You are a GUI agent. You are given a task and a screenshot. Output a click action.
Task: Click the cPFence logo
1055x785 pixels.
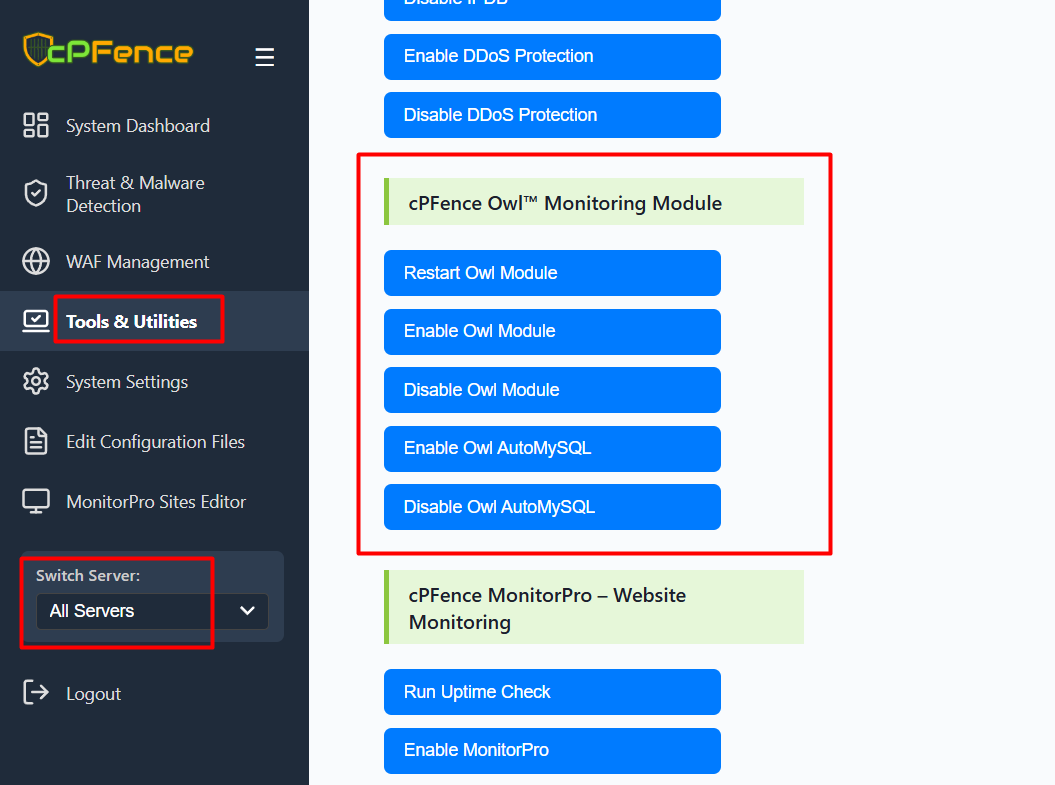(108, 51)
